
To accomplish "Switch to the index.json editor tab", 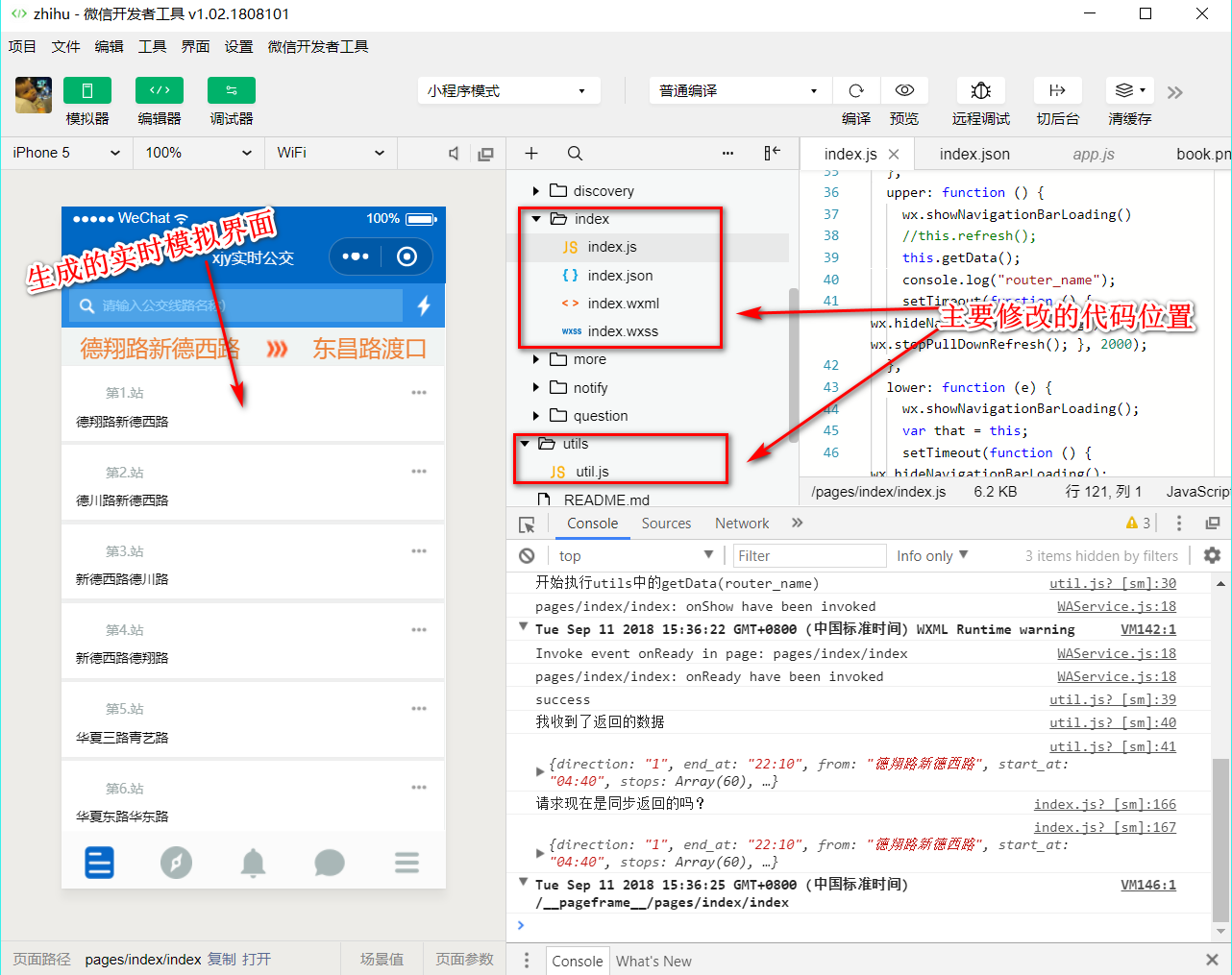I will click(974, 154).
